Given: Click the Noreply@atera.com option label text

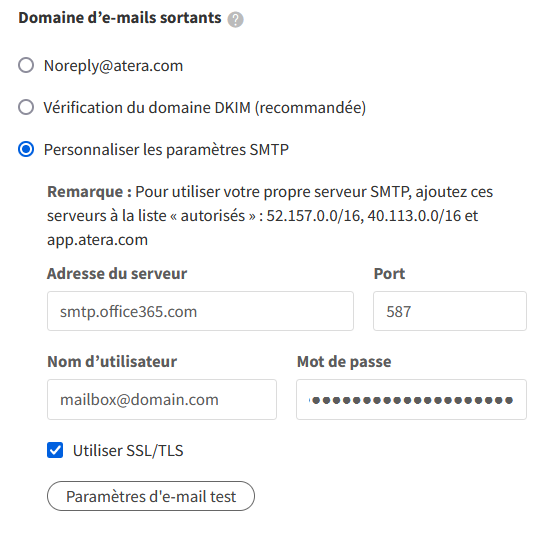Looking at the screenshot, I should pos(113,66).
